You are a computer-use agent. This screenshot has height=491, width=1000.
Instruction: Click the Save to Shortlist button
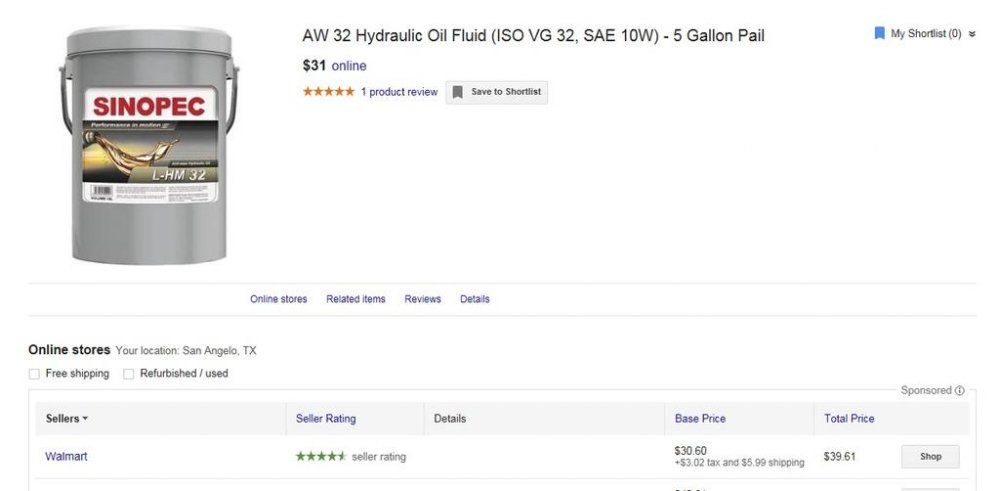[x=496, y=92]
